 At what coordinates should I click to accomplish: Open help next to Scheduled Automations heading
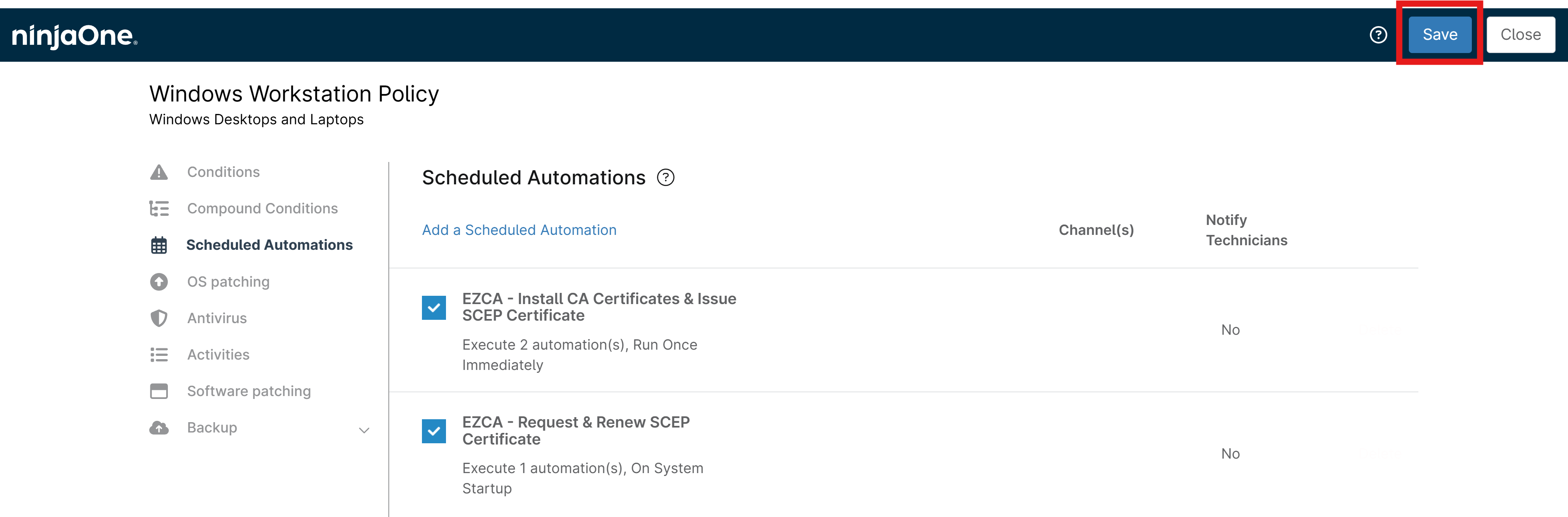[665, 178]
